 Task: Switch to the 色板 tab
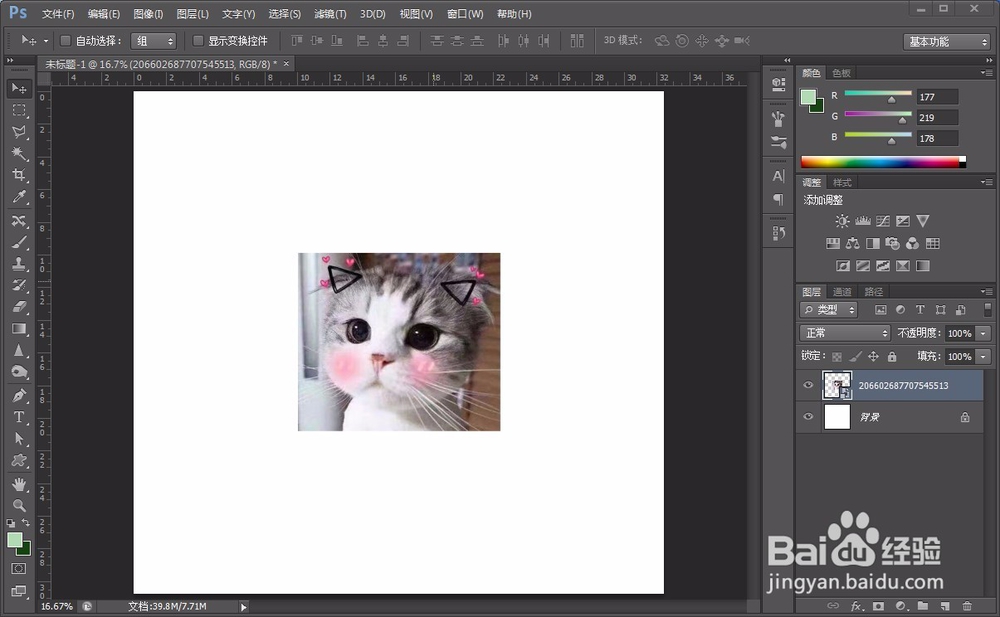coord(841,73)
